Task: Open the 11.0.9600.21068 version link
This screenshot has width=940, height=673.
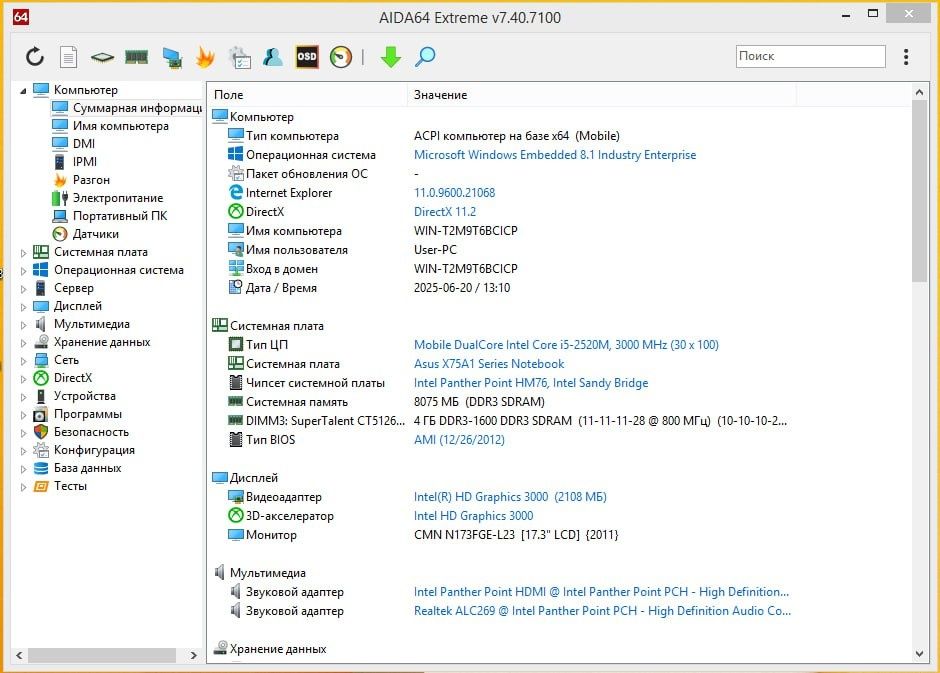Action: (454, 192)
